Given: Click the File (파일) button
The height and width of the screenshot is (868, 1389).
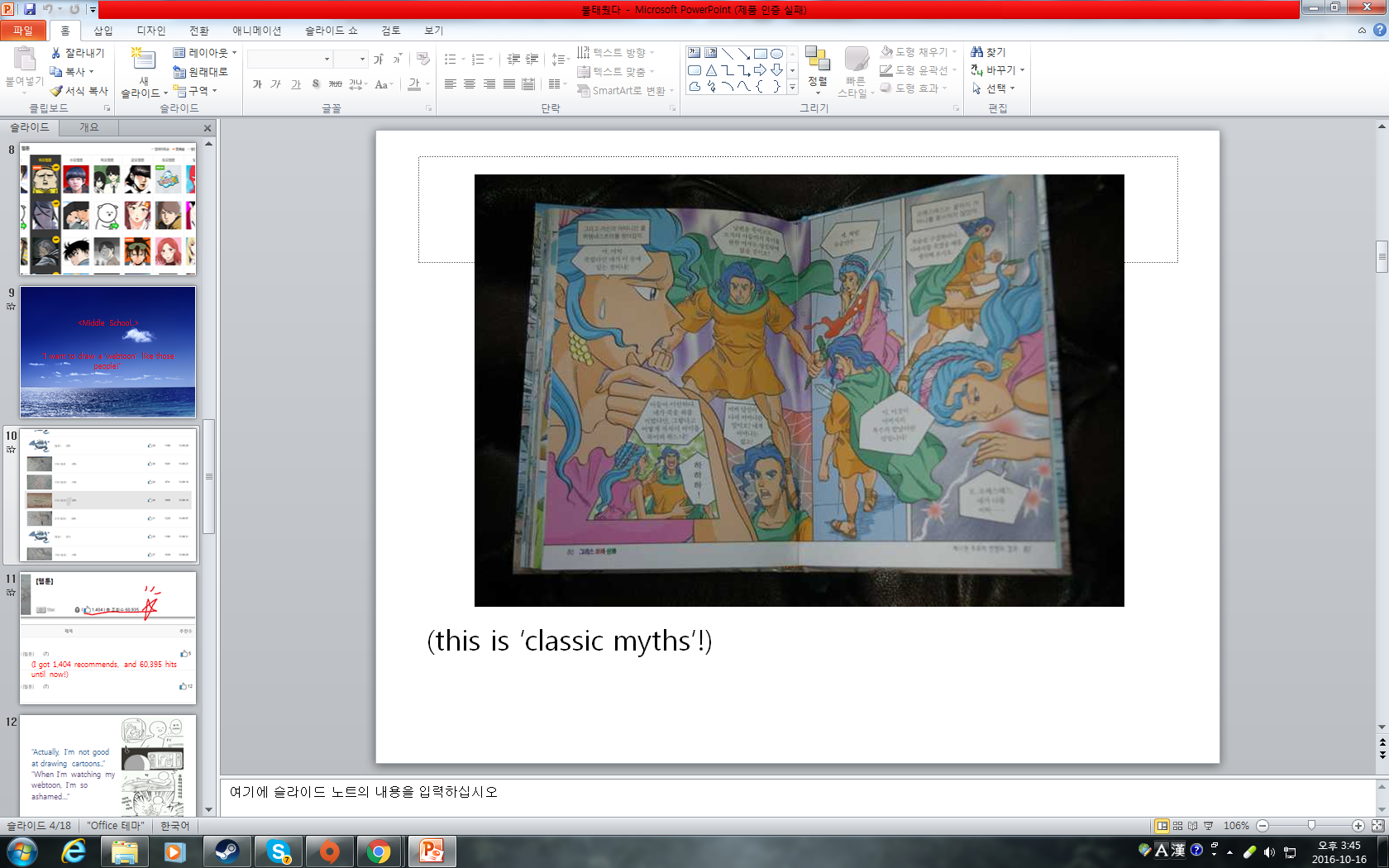Looking at the screenshot, I should click(23, 31).
